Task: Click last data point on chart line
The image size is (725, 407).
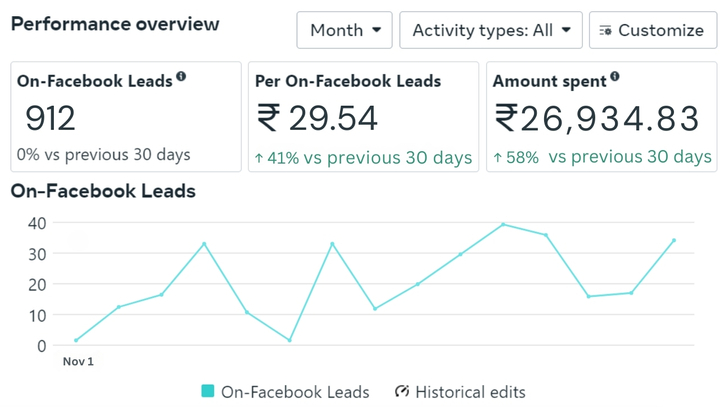Action: coord(674,240)
